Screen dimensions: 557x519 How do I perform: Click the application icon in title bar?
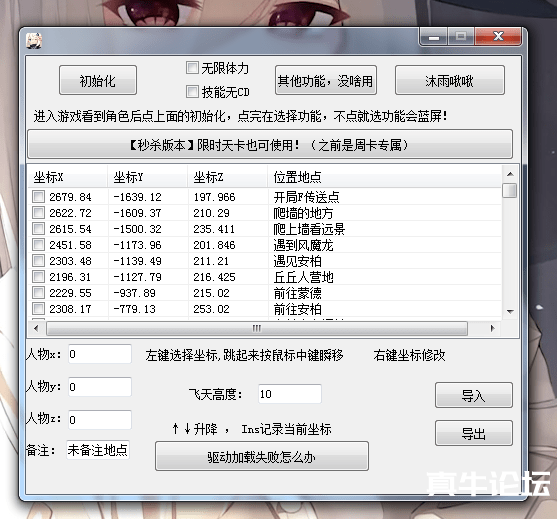pos(34,40)
